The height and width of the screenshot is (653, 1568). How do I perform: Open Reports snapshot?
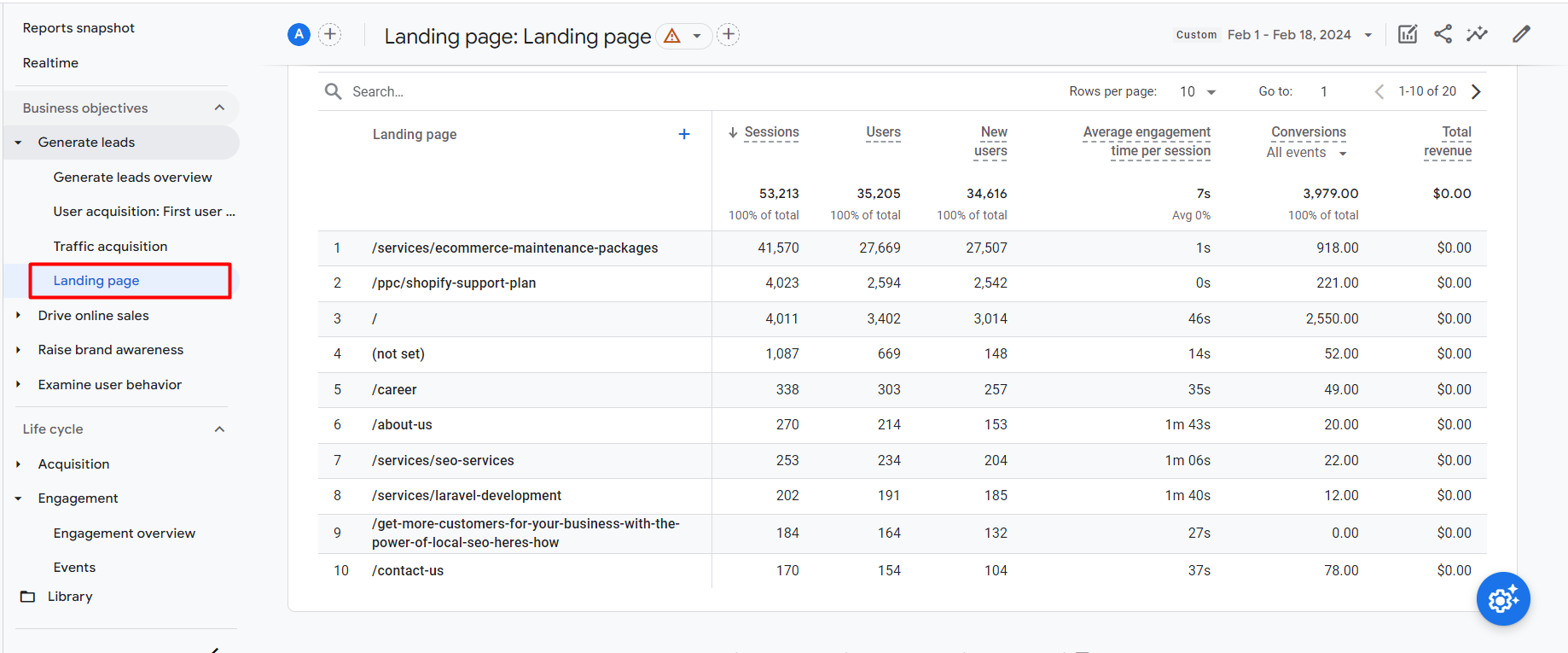click(78, 28)
